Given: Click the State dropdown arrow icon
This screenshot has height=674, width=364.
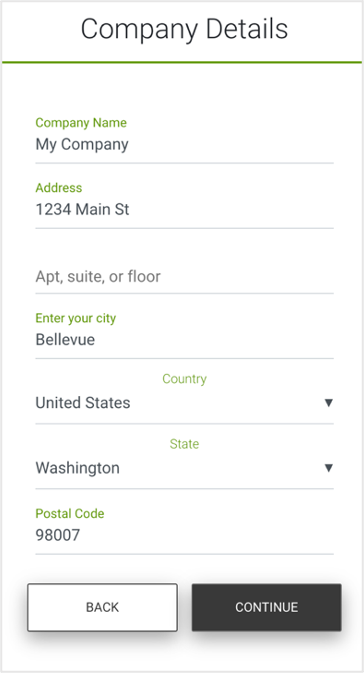Looking at the screenshot, I should (x=328, y=468).
